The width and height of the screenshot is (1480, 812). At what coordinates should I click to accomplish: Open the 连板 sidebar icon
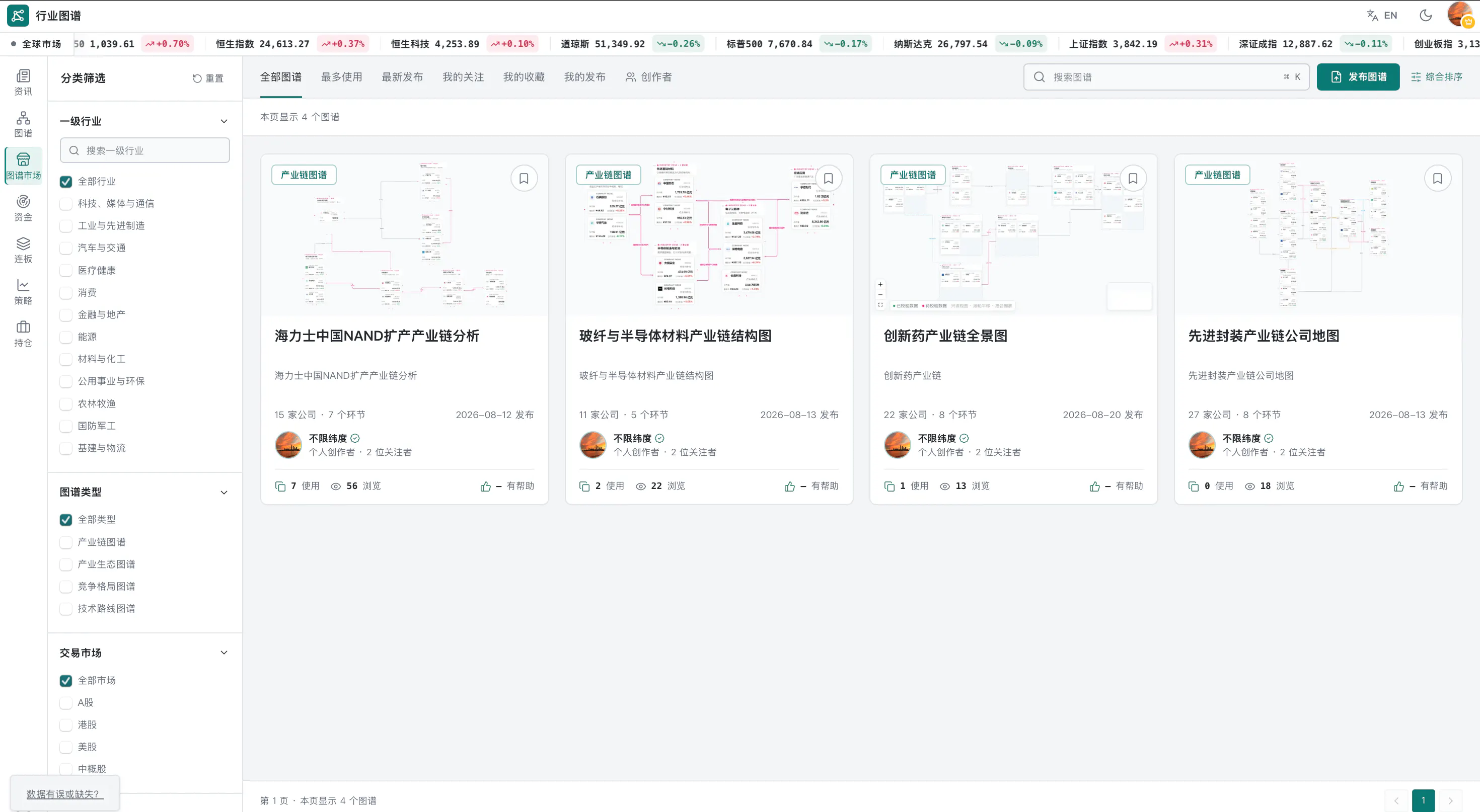pos(23,251)
